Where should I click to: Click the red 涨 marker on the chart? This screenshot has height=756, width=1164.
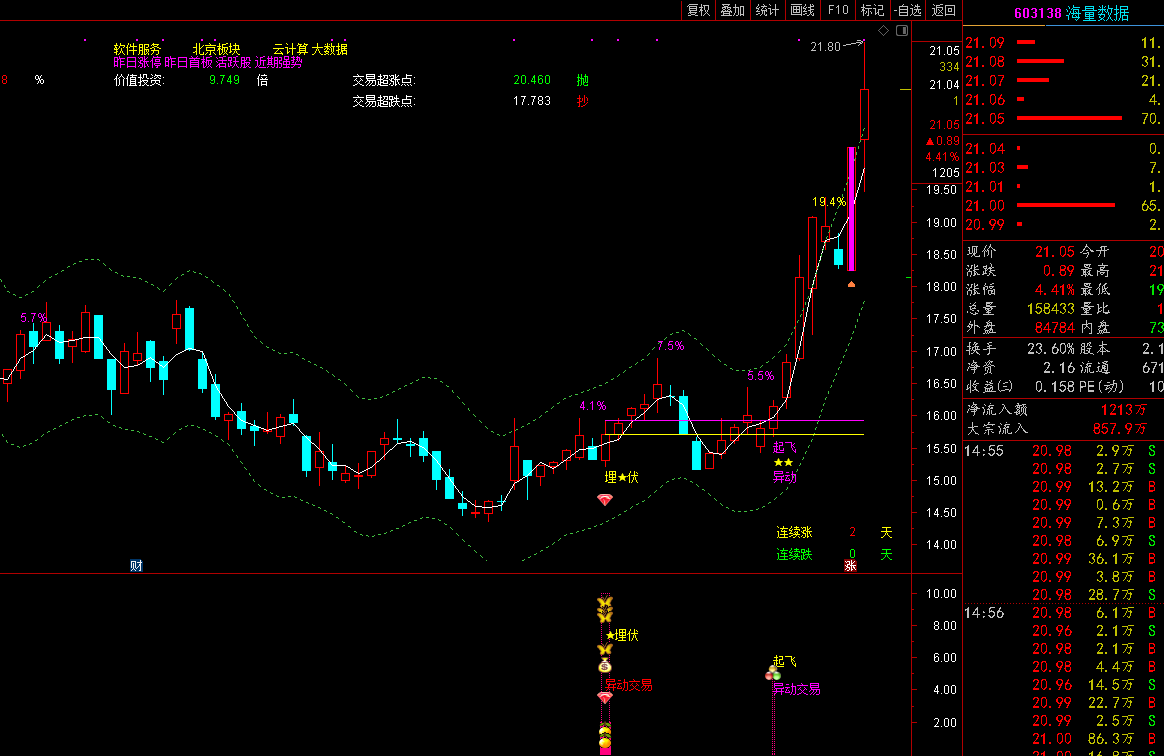pos(850,565)
